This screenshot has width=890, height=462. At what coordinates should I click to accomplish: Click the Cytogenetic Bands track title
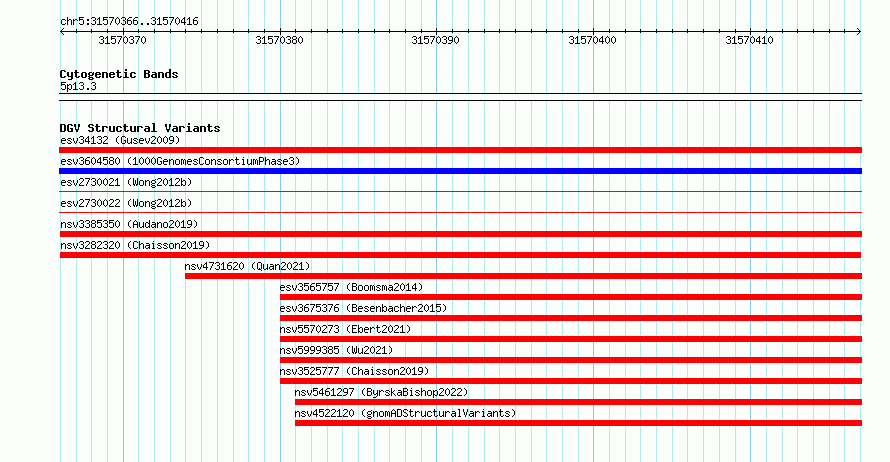point(119,74)
